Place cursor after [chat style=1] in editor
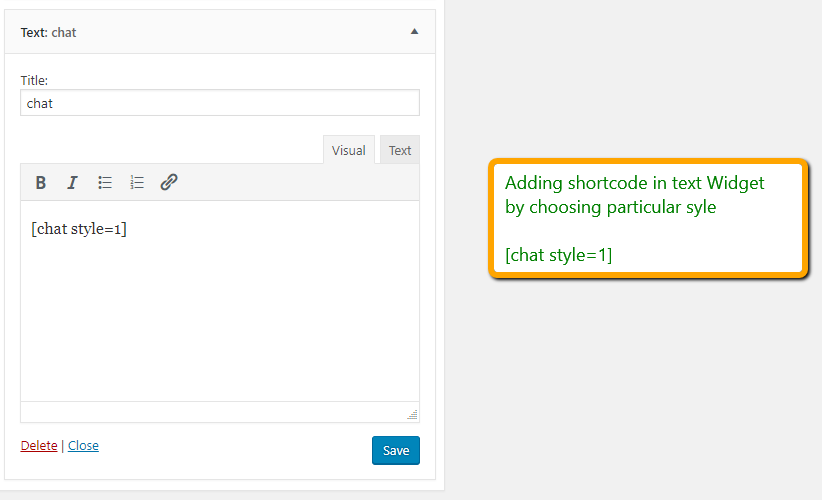 click(128, 229)
